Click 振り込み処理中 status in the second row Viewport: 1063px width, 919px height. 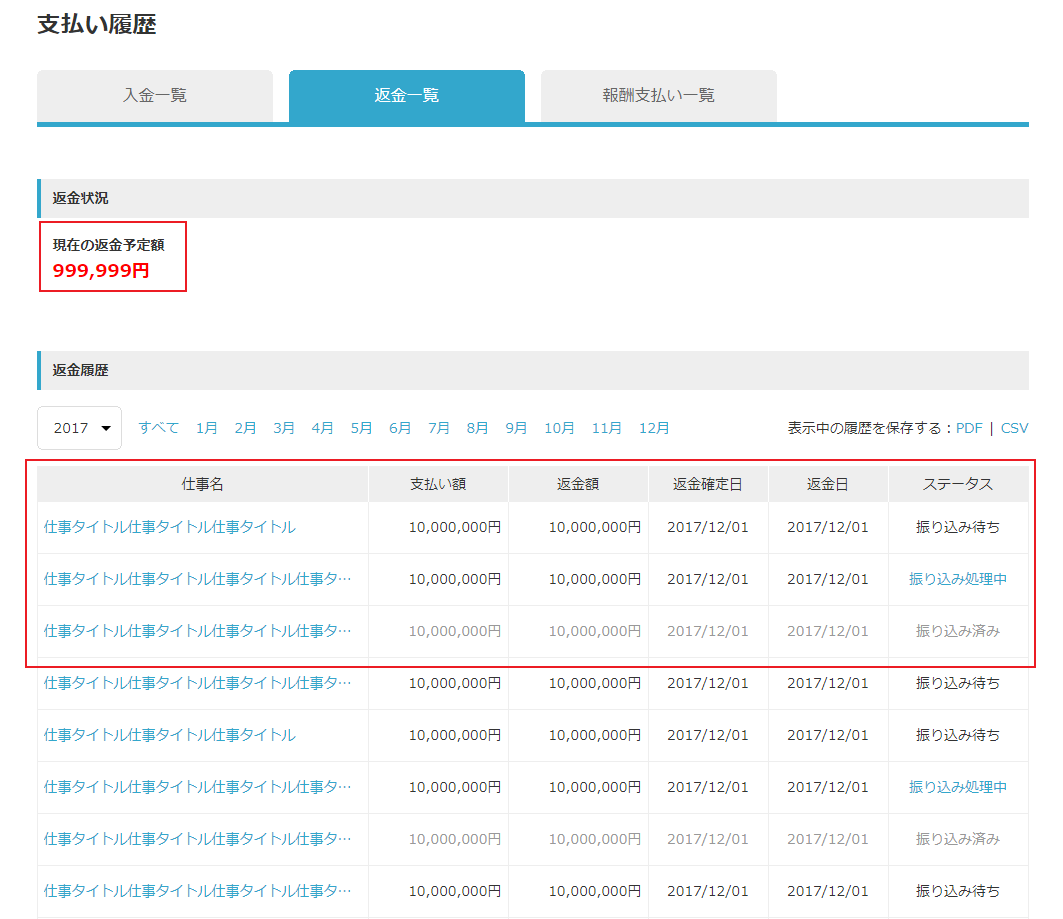point(958,579)
